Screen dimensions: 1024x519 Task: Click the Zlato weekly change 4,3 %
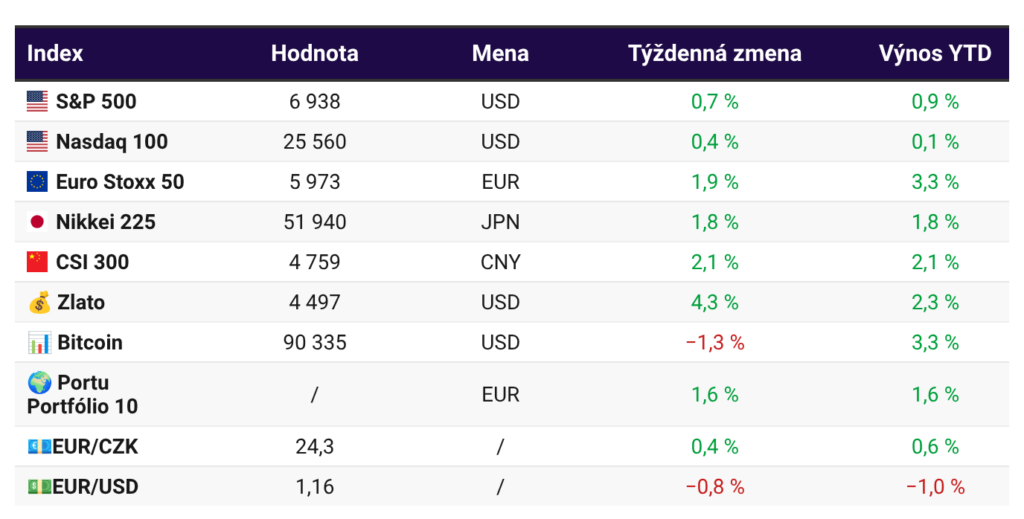[x=714, y=302]
